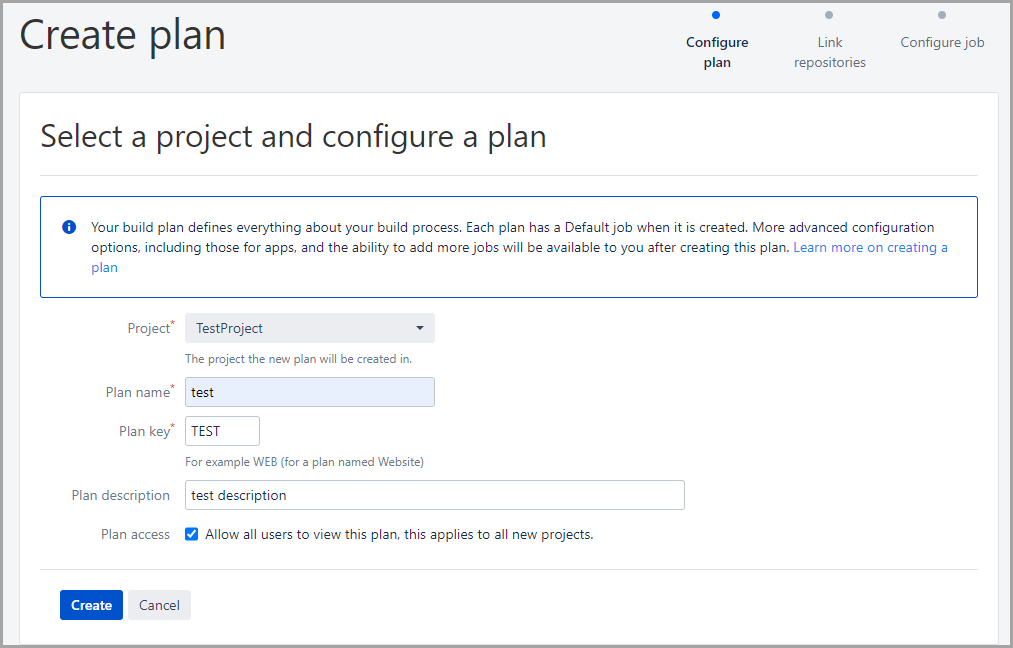Open the Project dropdown showing TestProject
This screenshot has height=648, width=1013.
click(309, 328)
